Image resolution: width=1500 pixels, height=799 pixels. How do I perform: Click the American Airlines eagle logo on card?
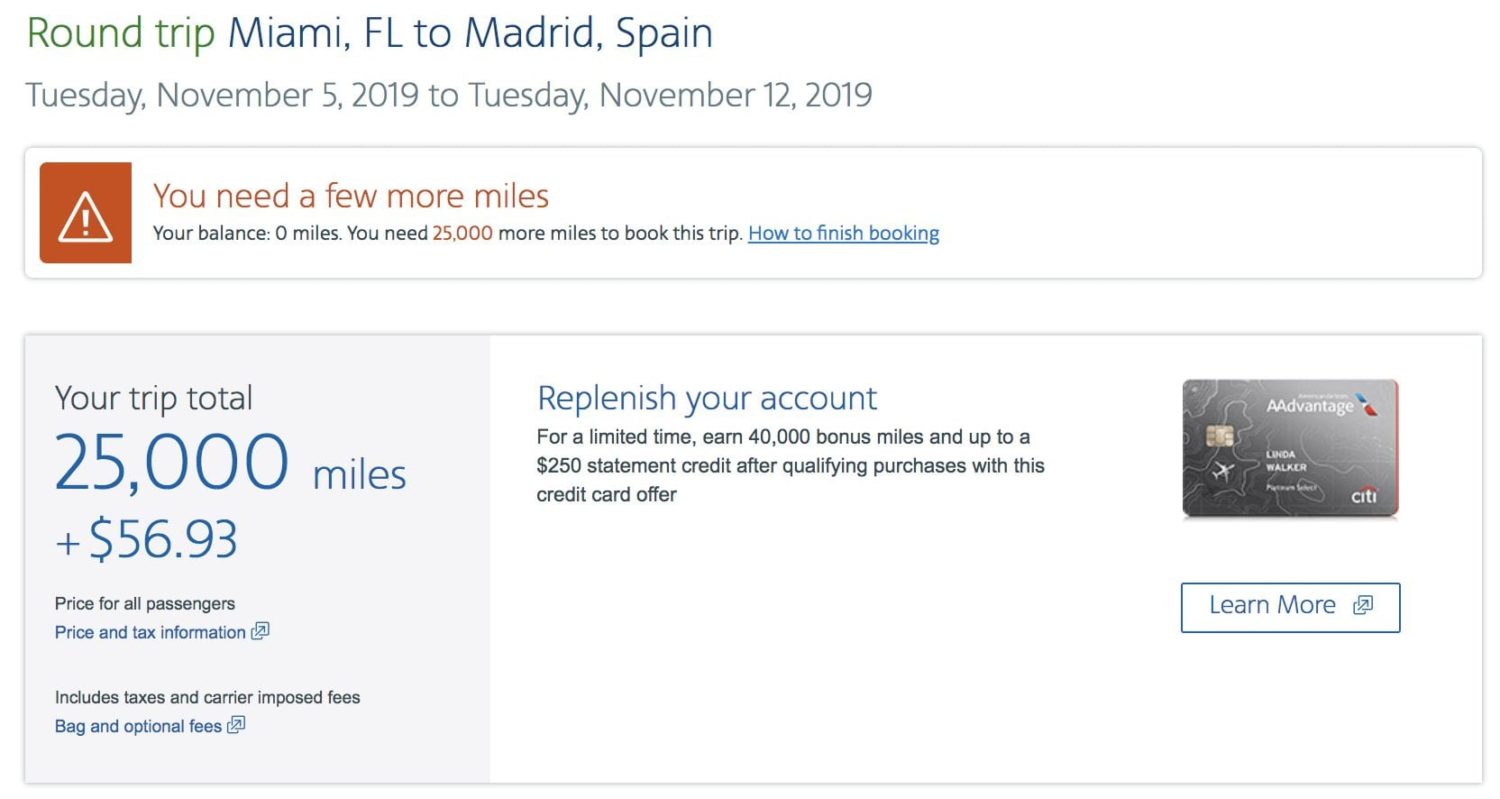pyautogui.click(x=1368, y=404)
